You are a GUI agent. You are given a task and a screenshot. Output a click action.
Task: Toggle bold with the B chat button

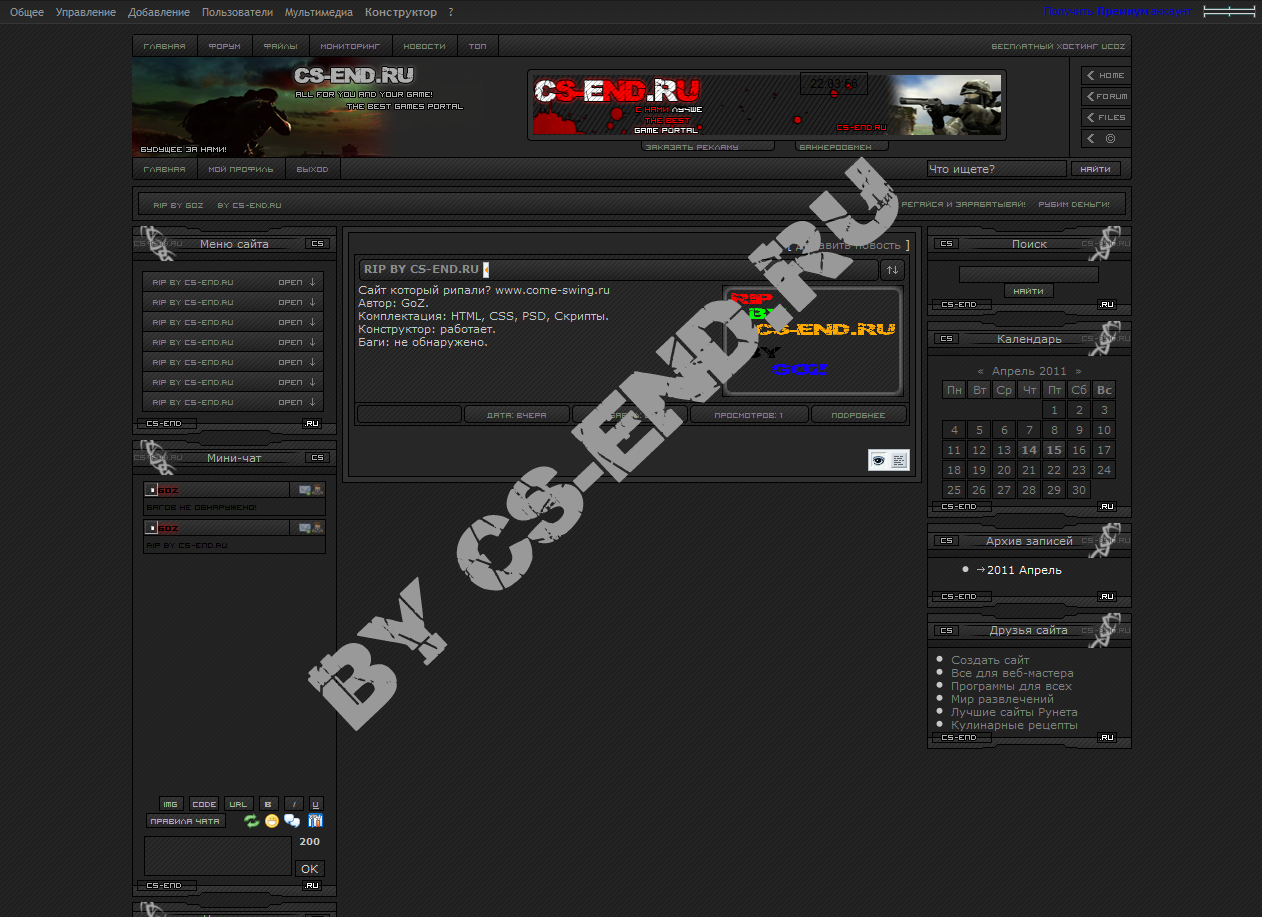[x=268, y=804]
